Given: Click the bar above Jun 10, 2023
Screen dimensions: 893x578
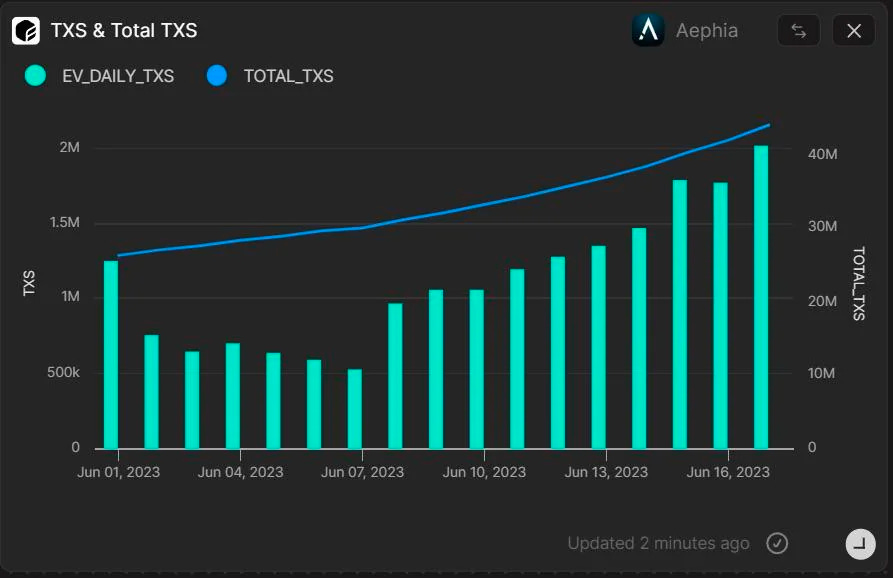Looking at the screenshot, I should click(x=477, y=369).
